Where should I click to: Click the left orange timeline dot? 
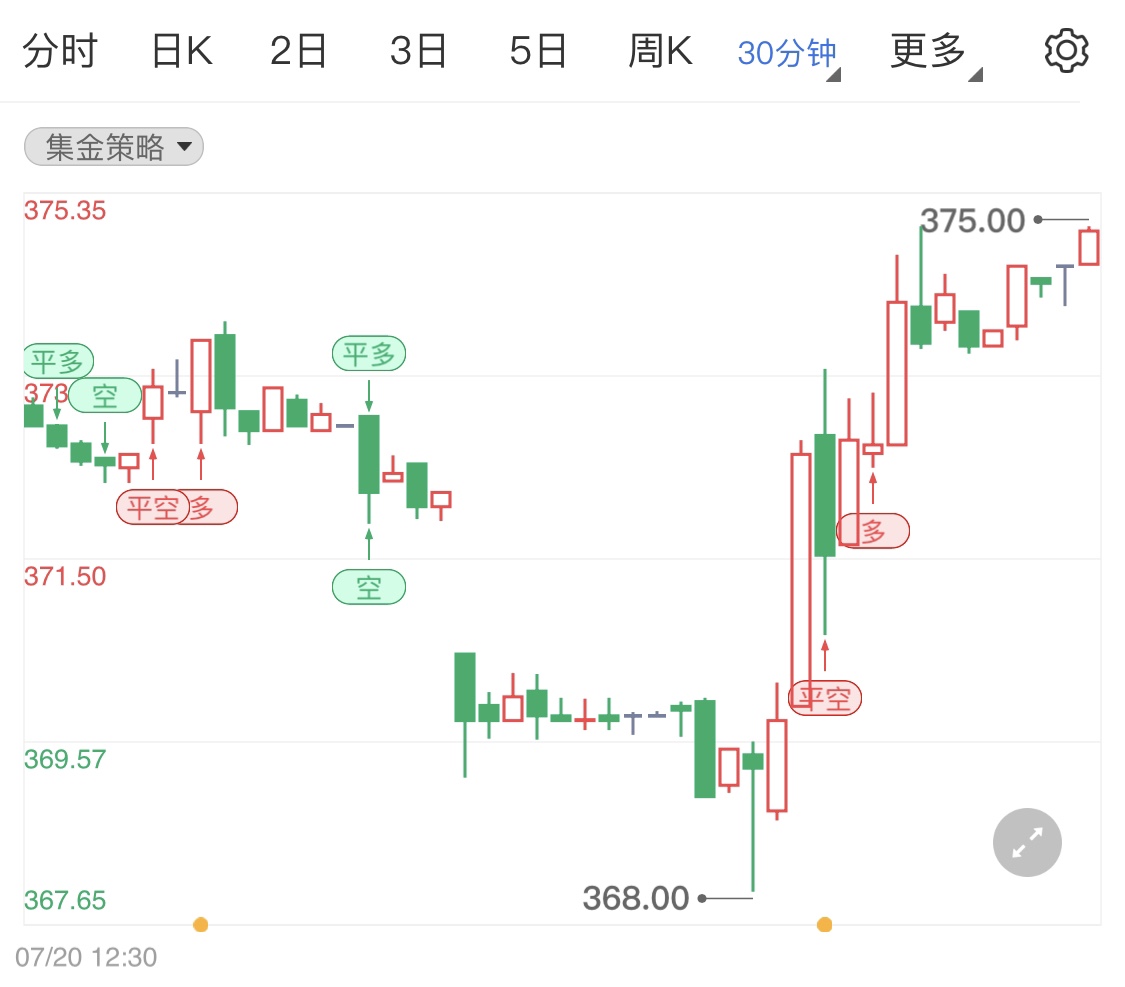point(201,924)
